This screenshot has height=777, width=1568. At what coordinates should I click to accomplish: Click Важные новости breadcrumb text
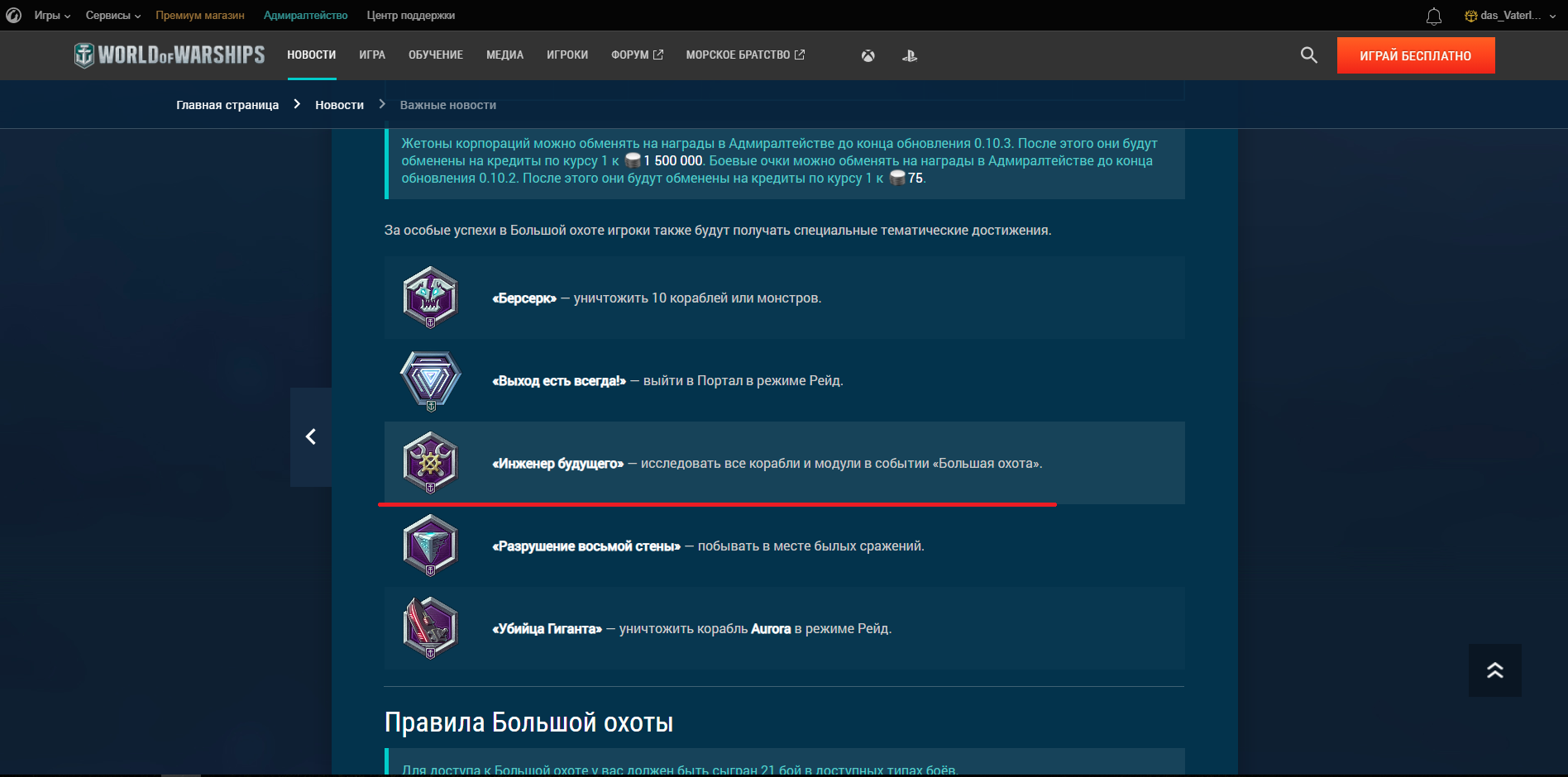point(448,105)
